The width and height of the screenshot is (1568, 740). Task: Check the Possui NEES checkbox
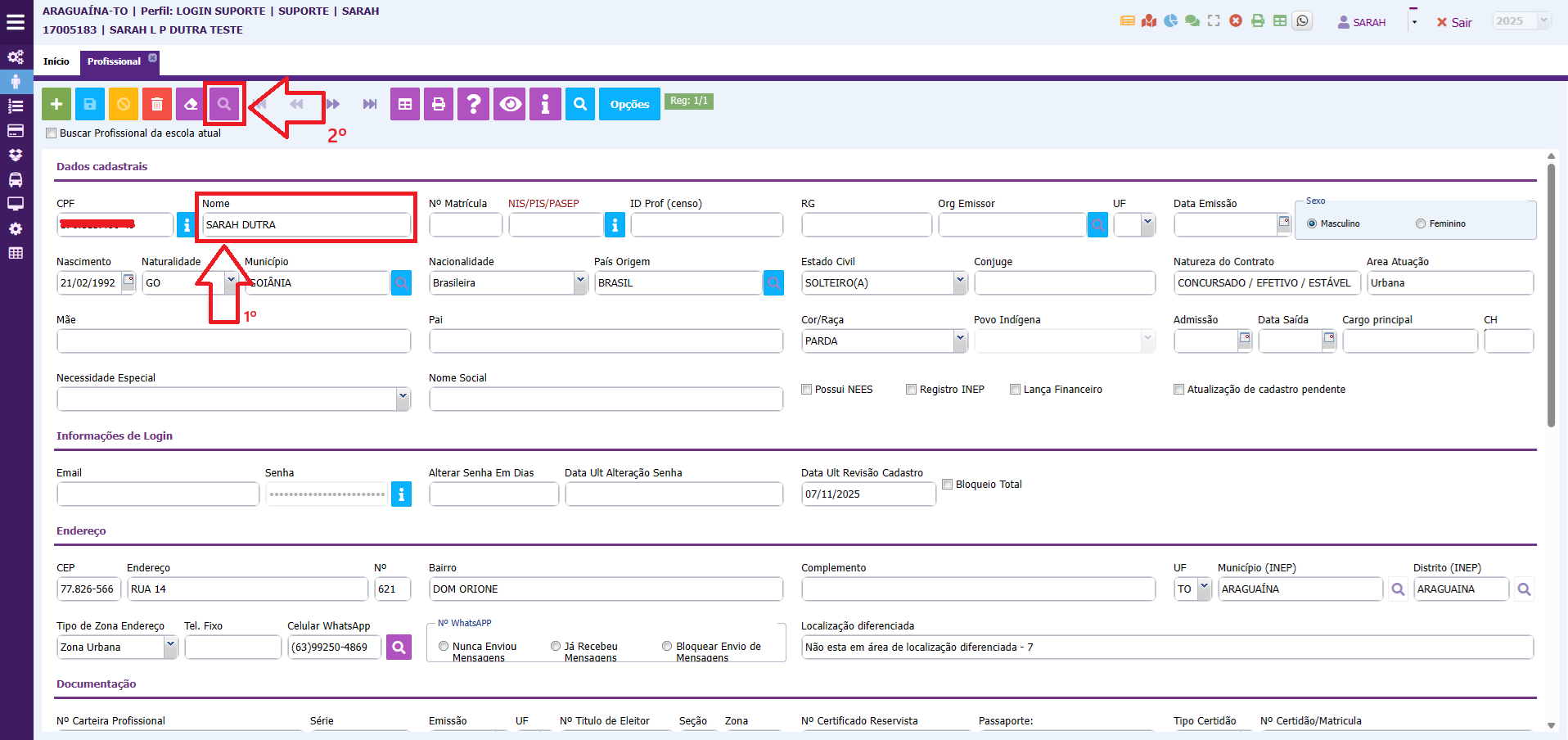point(807,390)
